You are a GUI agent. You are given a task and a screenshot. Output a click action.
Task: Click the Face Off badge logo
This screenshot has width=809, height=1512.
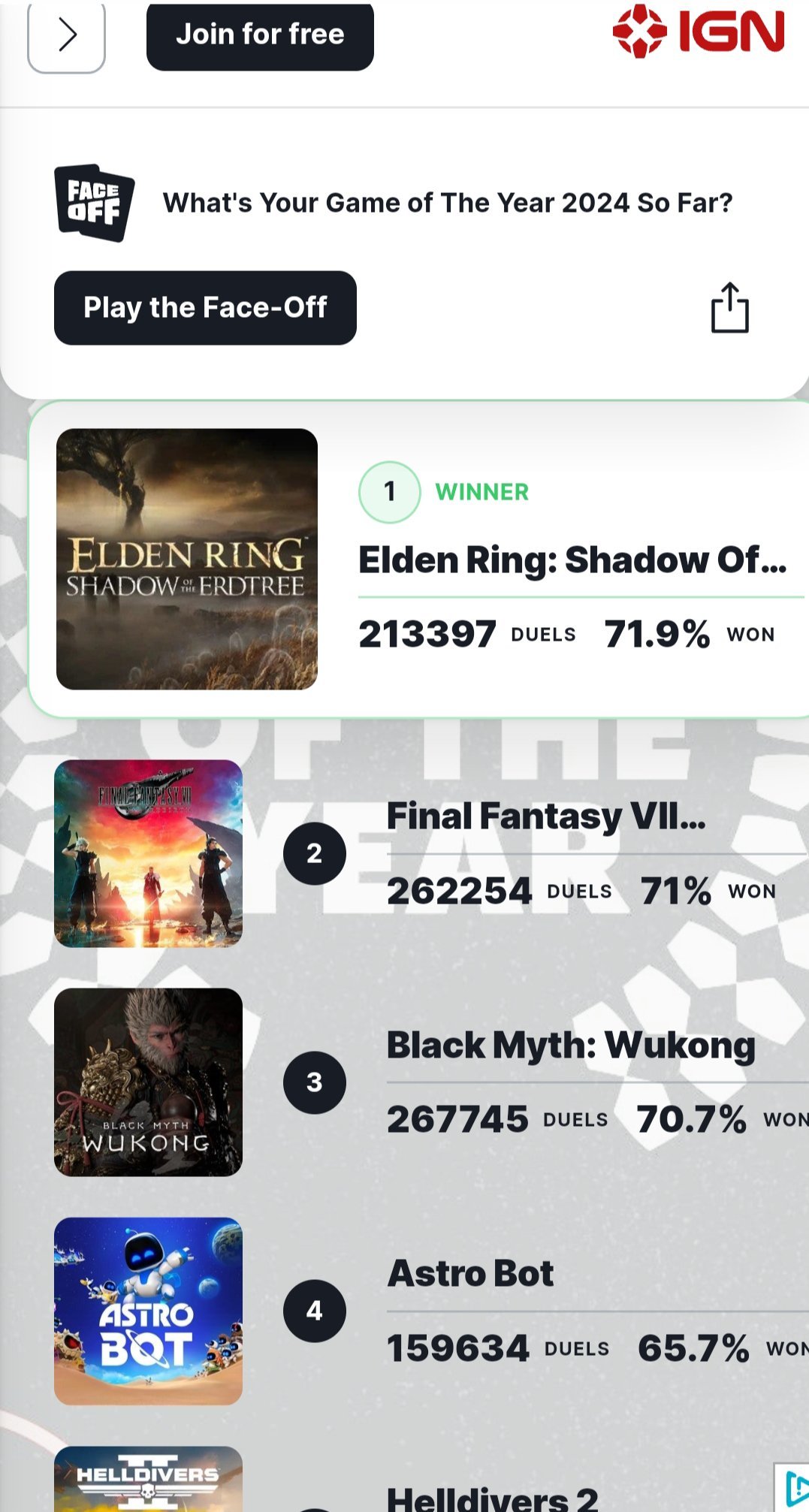(x=95, y=203)
